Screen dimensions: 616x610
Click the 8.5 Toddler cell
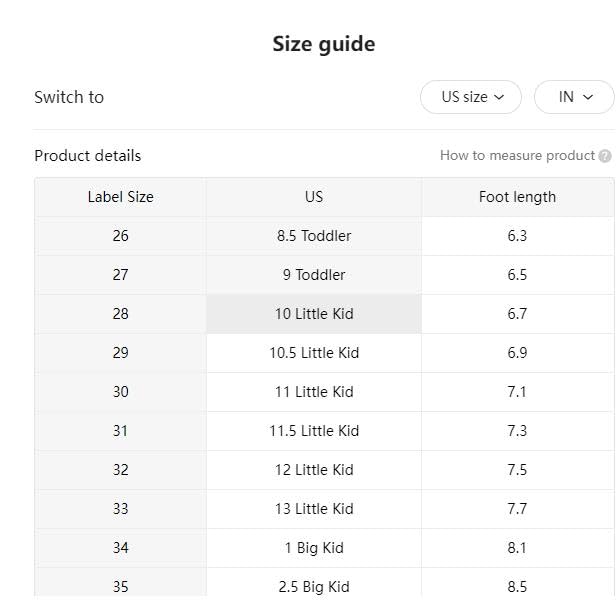point(314,236)
